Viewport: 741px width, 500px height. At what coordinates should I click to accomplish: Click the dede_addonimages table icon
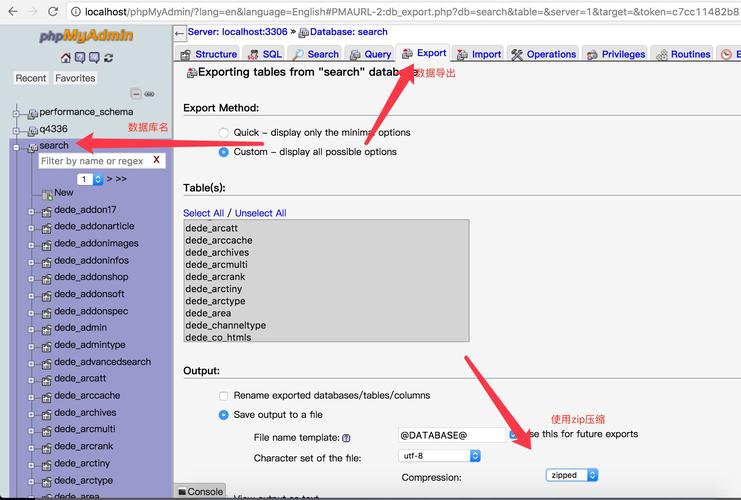tap(46, 245)
